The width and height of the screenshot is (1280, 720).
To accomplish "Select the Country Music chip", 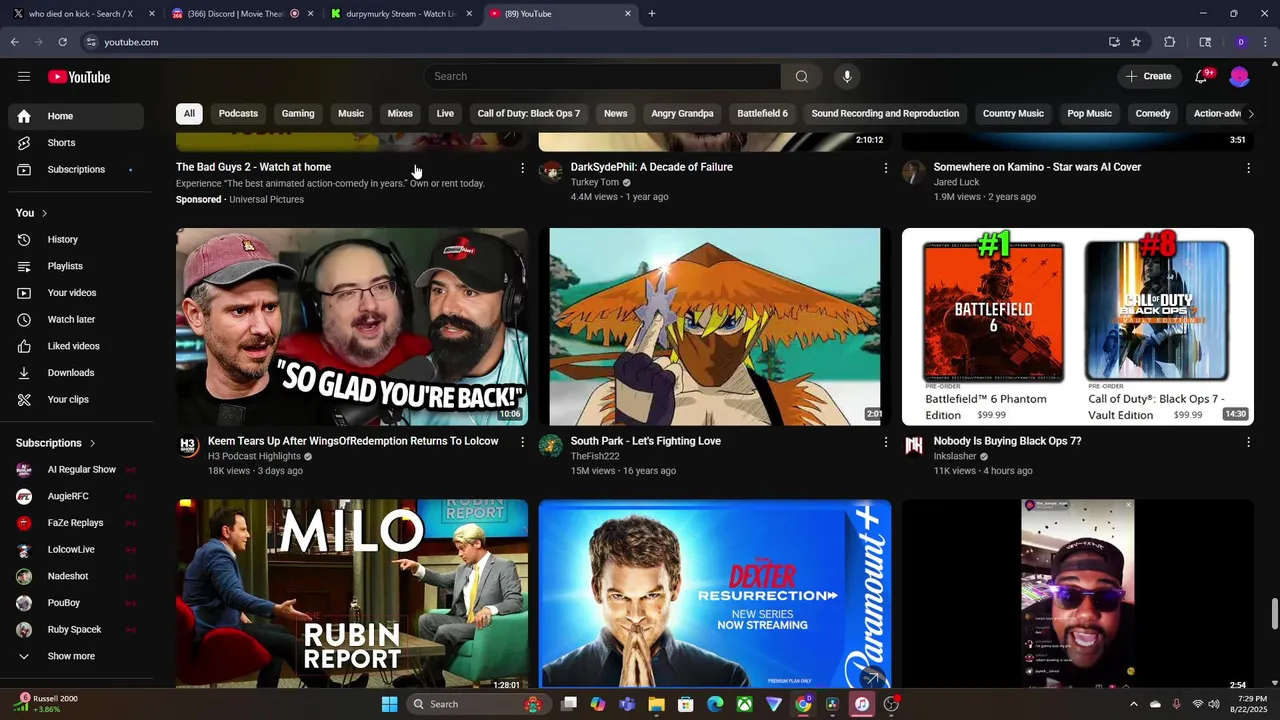I will [x=1013, y=113].
